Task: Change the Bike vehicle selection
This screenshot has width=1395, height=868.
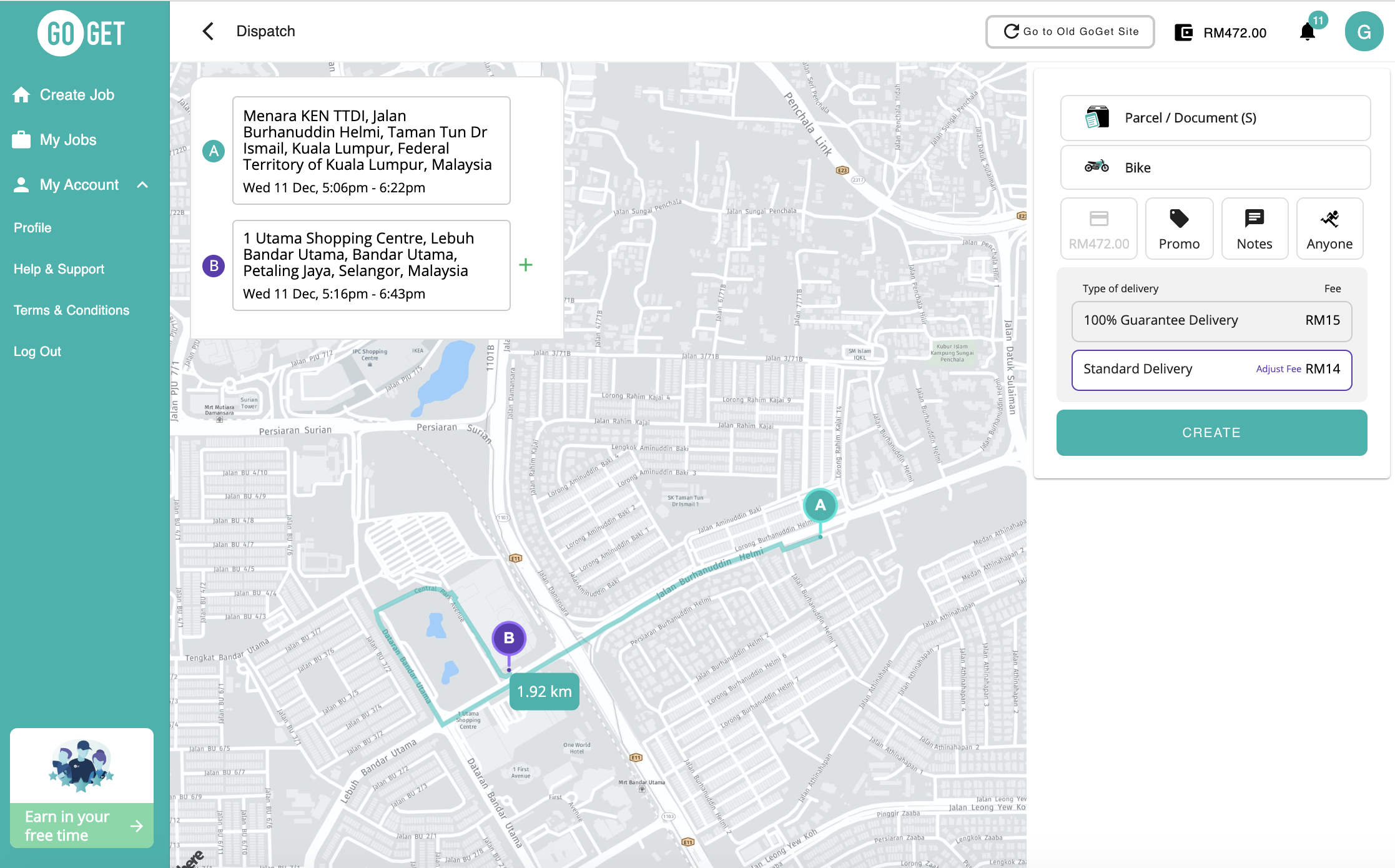Action: coord(1215,167)
